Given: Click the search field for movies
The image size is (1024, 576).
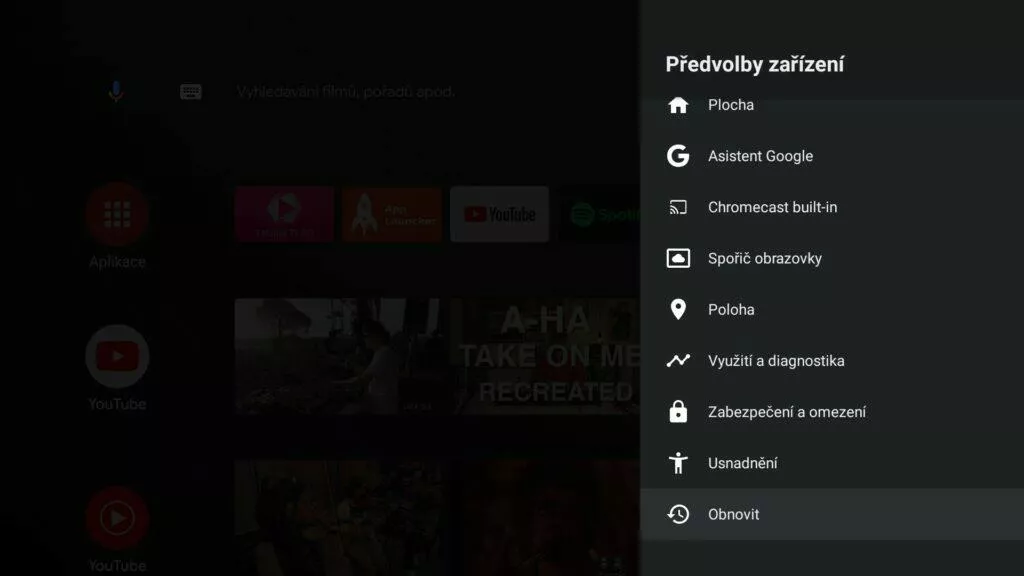Looking at the screenshot, I should click(x=345, y=92).
